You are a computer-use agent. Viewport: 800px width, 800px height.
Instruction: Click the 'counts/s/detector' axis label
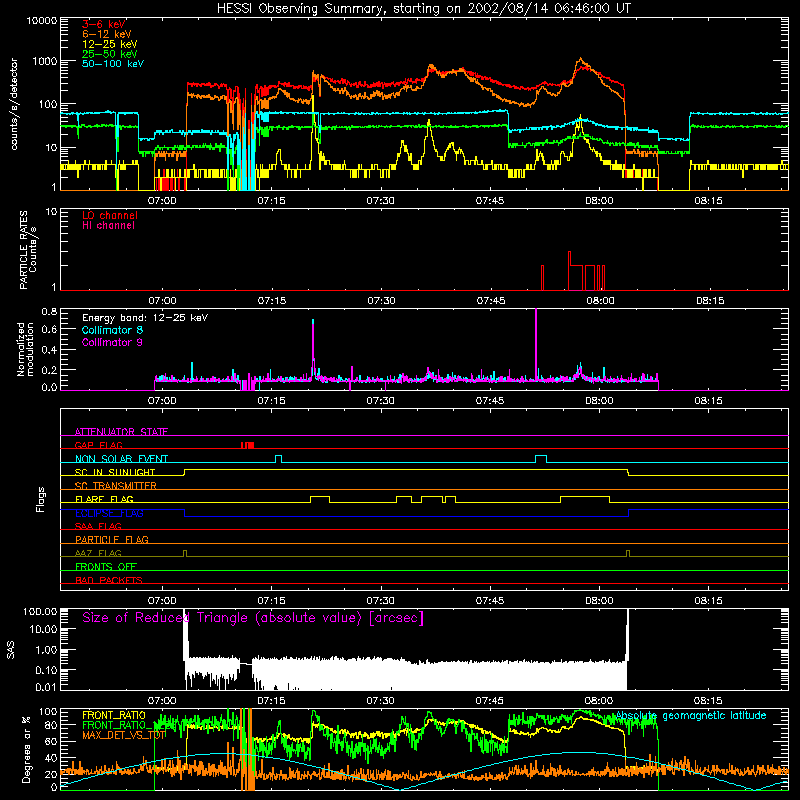[x=14, y=104]
